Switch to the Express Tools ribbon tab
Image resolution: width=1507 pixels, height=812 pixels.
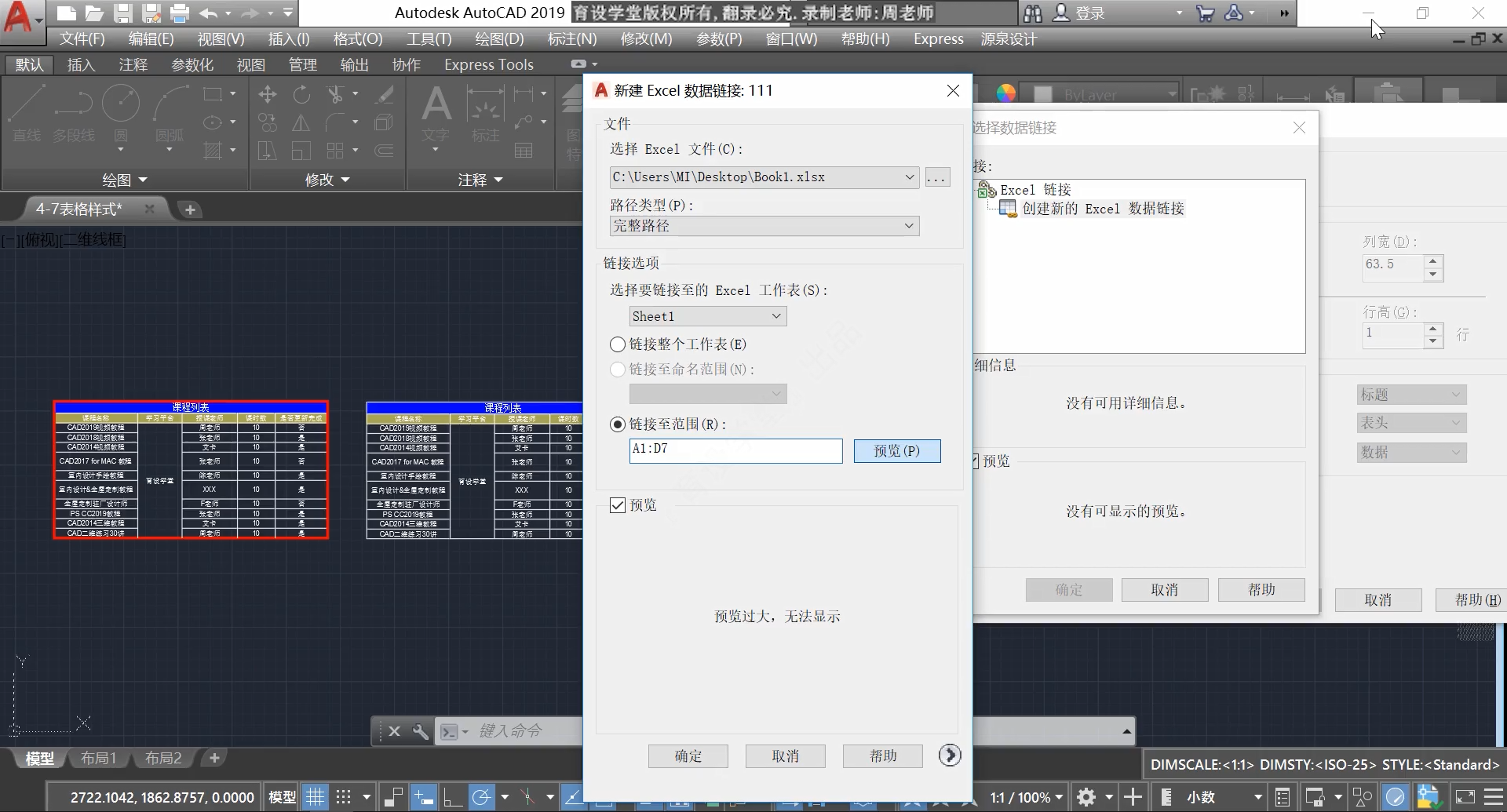(x=488, y=64)
